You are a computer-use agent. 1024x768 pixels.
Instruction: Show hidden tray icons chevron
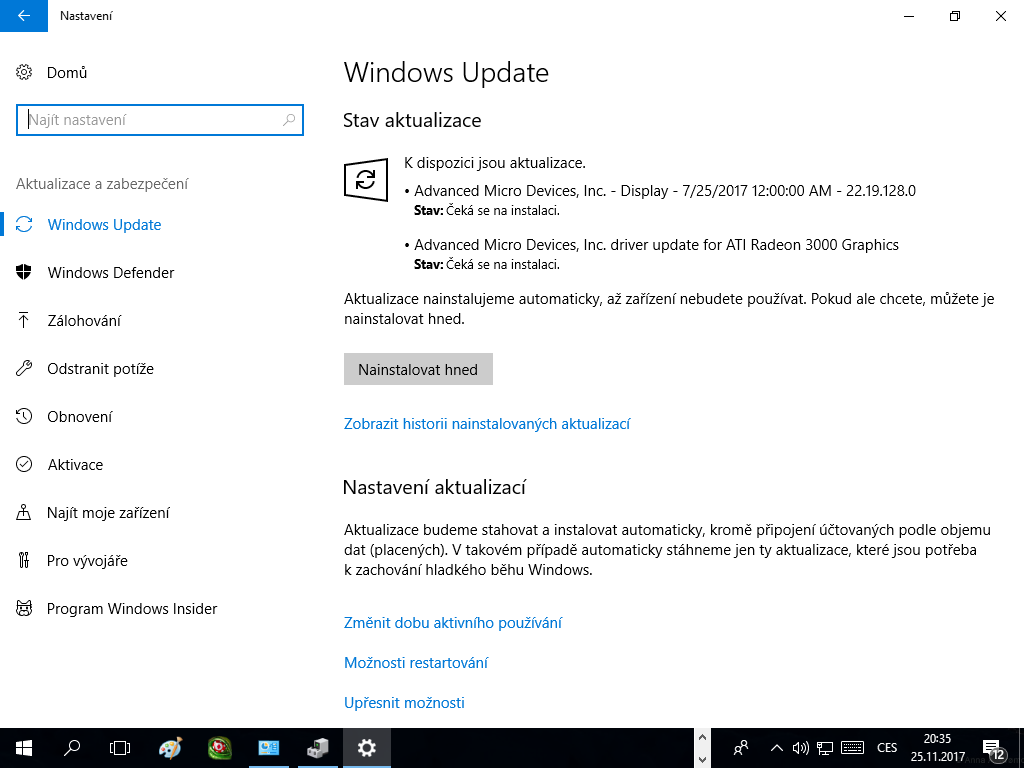(776, 748)
